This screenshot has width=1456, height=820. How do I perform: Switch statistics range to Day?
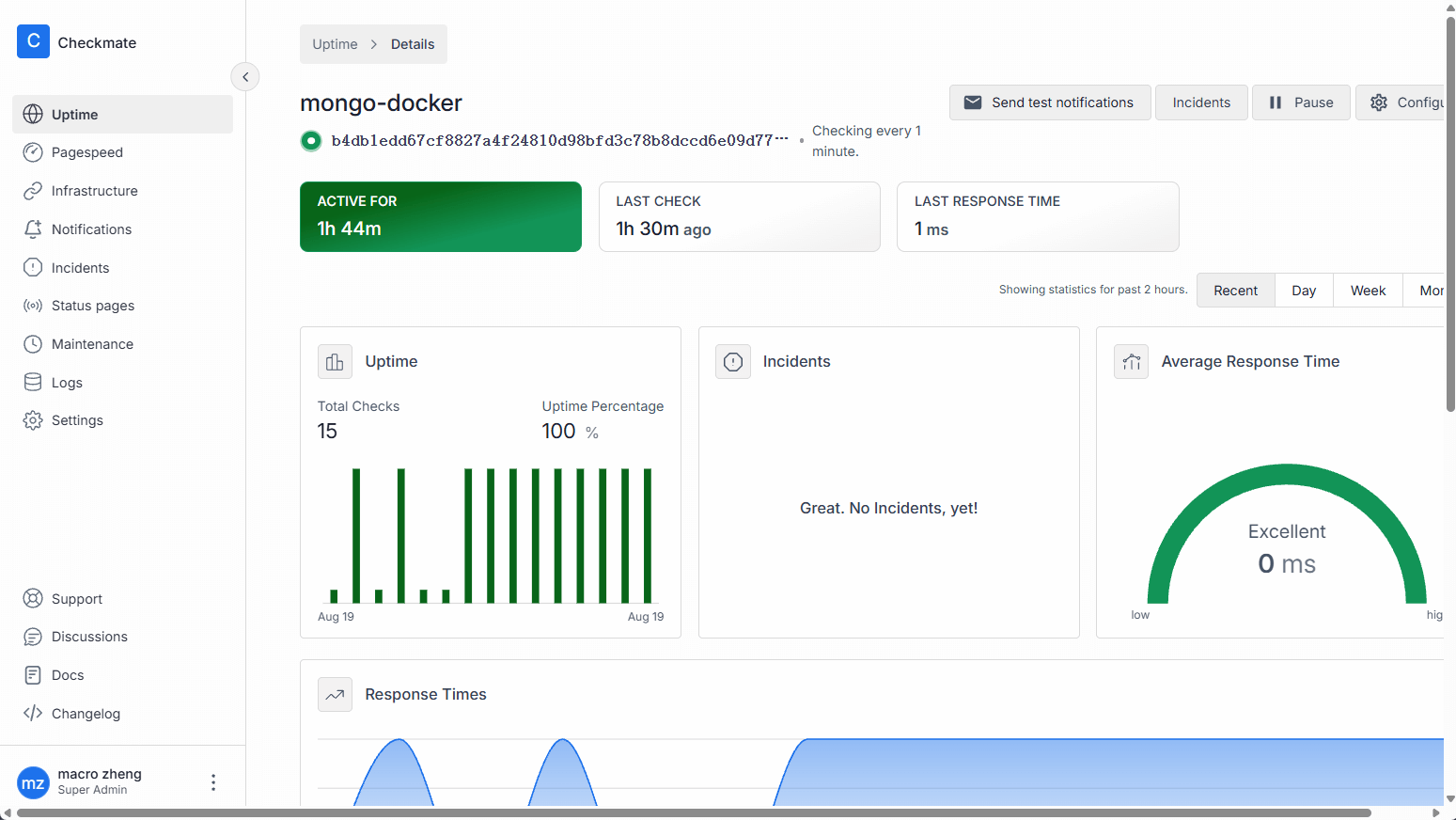coord(1303,291)
